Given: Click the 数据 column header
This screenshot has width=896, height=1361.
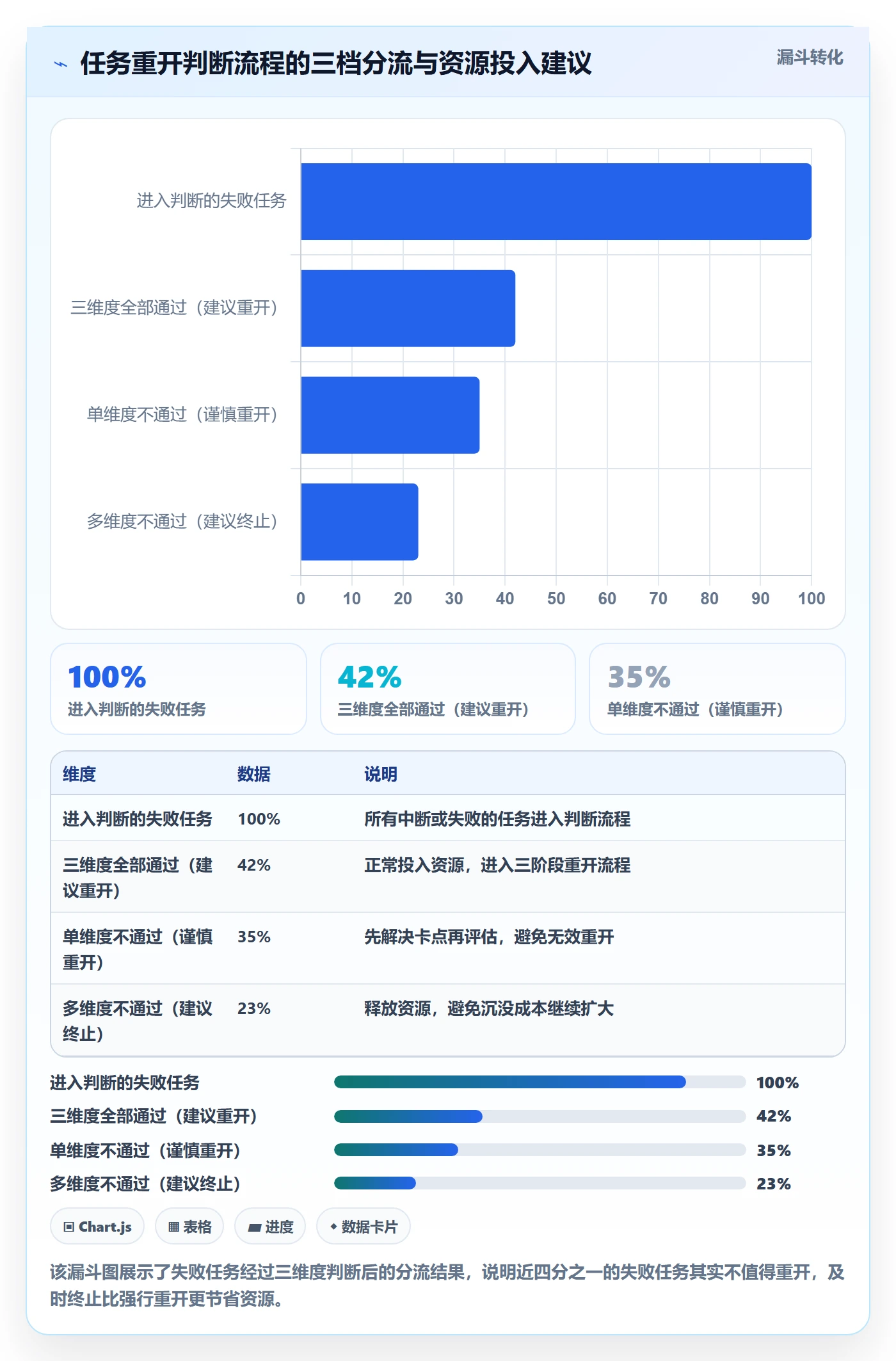Looking at the screenshot, I should point(254,774).
